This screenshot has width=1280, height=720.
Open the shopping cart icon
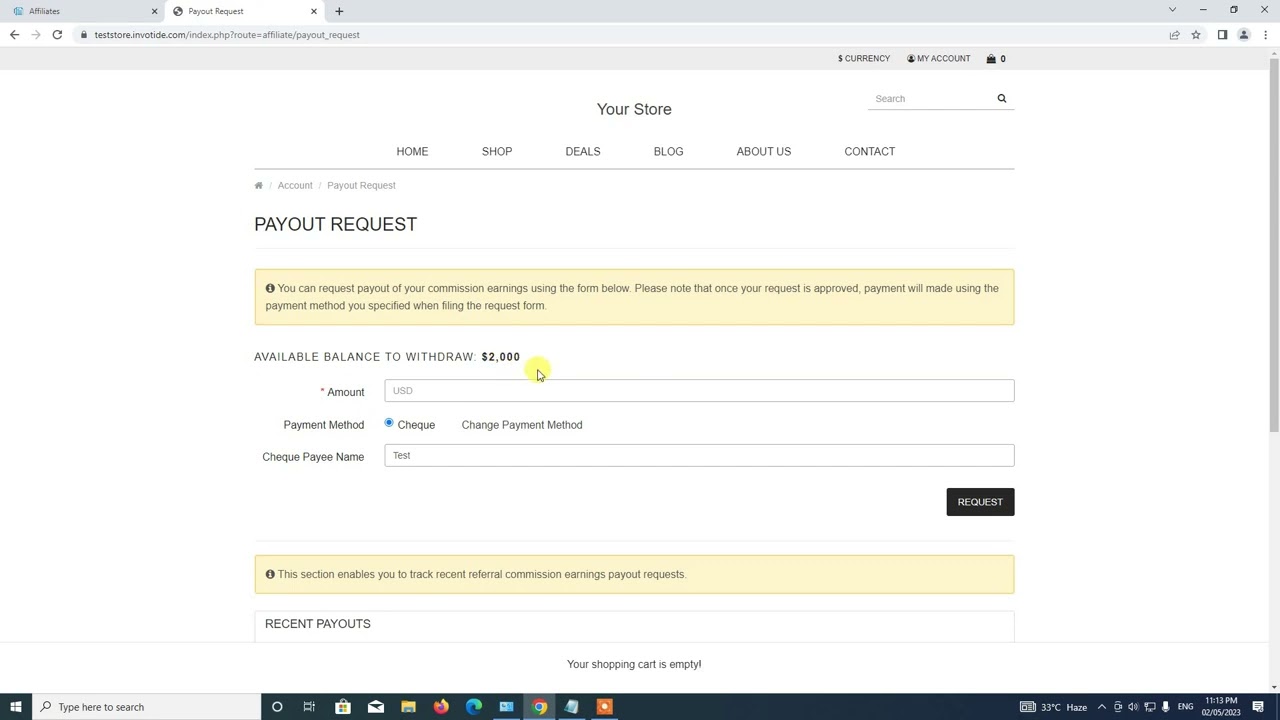point(991,58)
